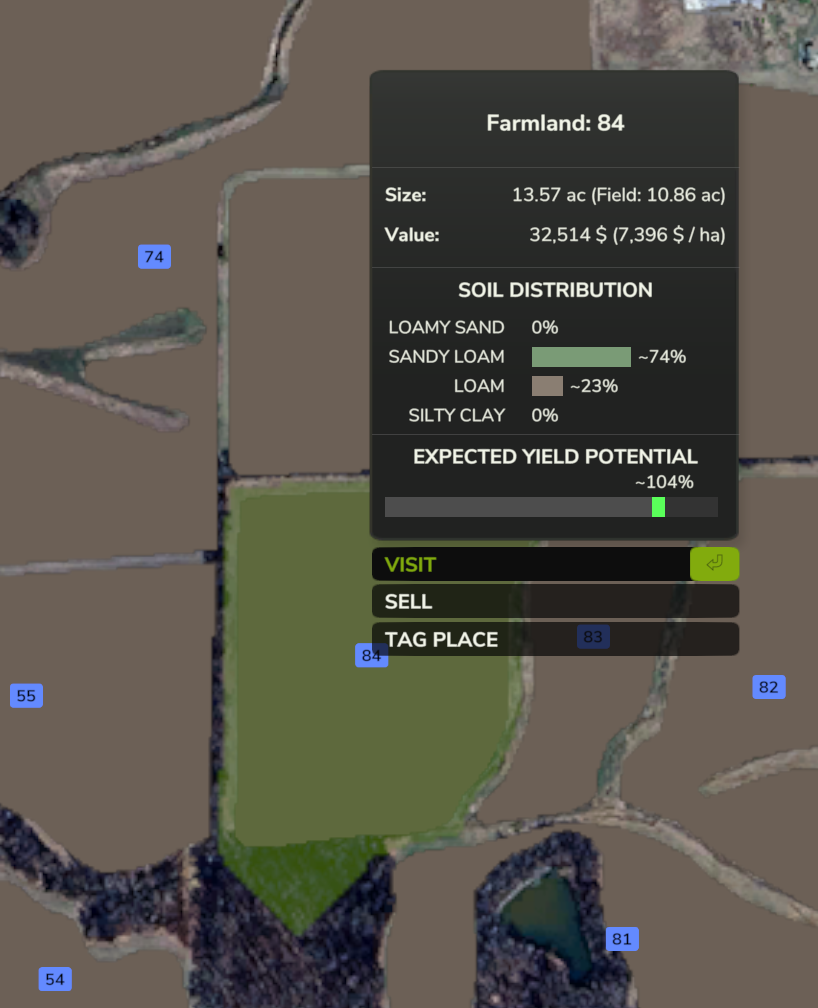The width and height of the screenshot is (818, 1008).
Task: Choose the SELL option
Action: pyautogui.click(x=554, y=602)
